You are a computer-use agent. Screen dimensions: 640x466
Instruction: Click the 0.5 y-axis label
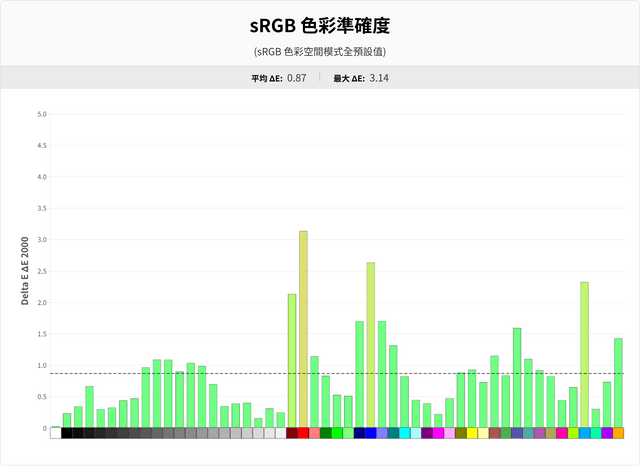tap(42, 397)
